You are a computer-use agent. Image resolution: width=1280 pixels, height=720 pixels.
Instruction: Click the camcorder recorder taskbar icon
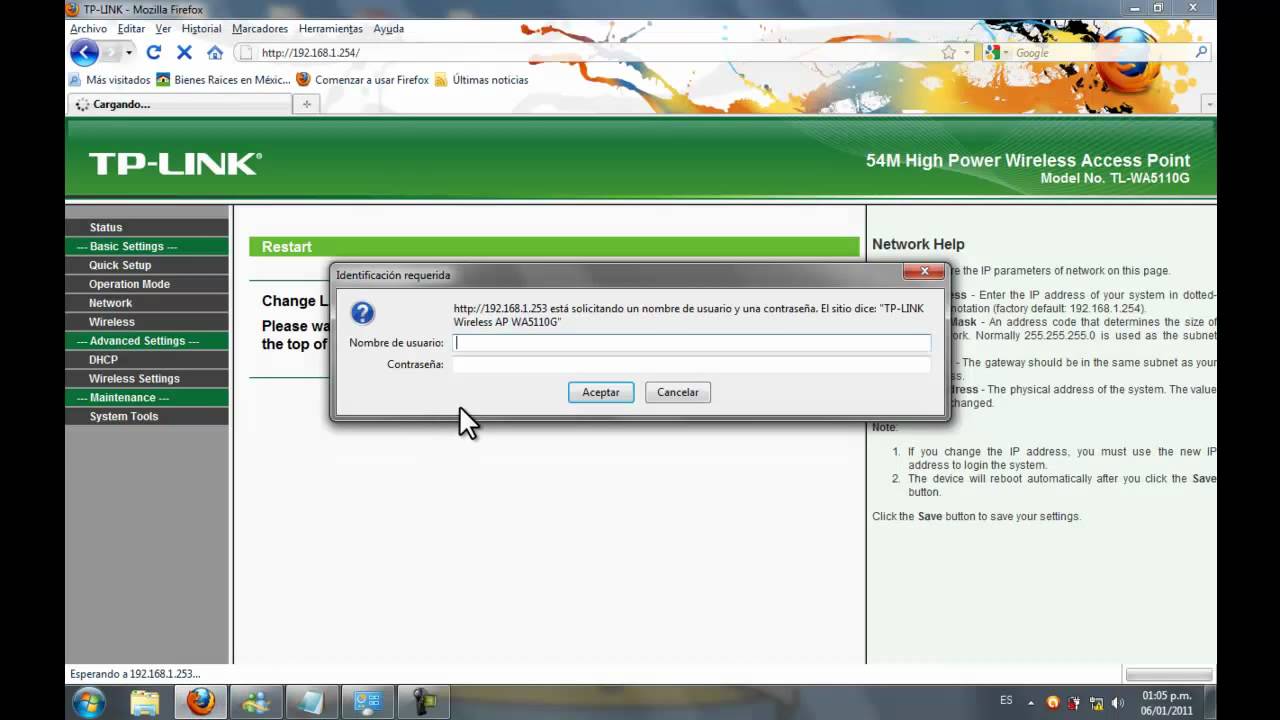coord(423,702)
